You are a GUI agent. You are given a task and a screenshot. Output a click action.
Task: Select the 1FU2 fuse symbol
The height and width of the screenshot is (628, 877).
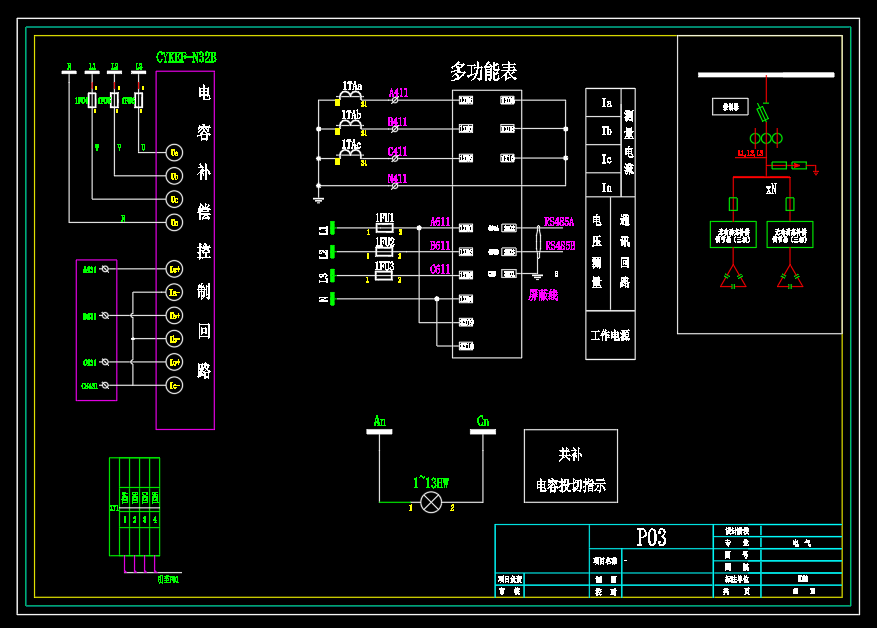click(384, 252)
